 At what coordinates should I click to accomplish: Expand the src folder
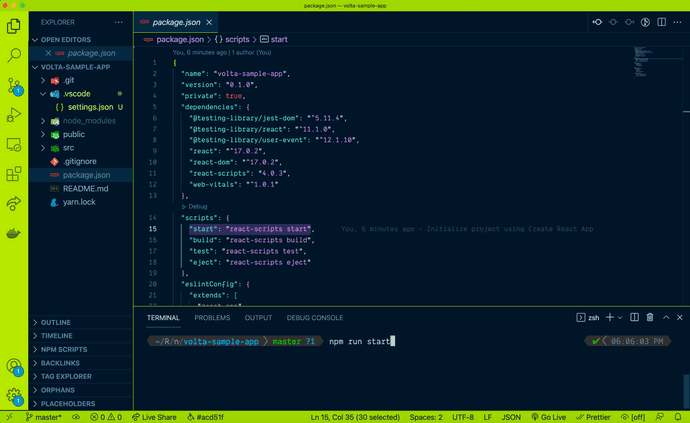pos(43,148)
